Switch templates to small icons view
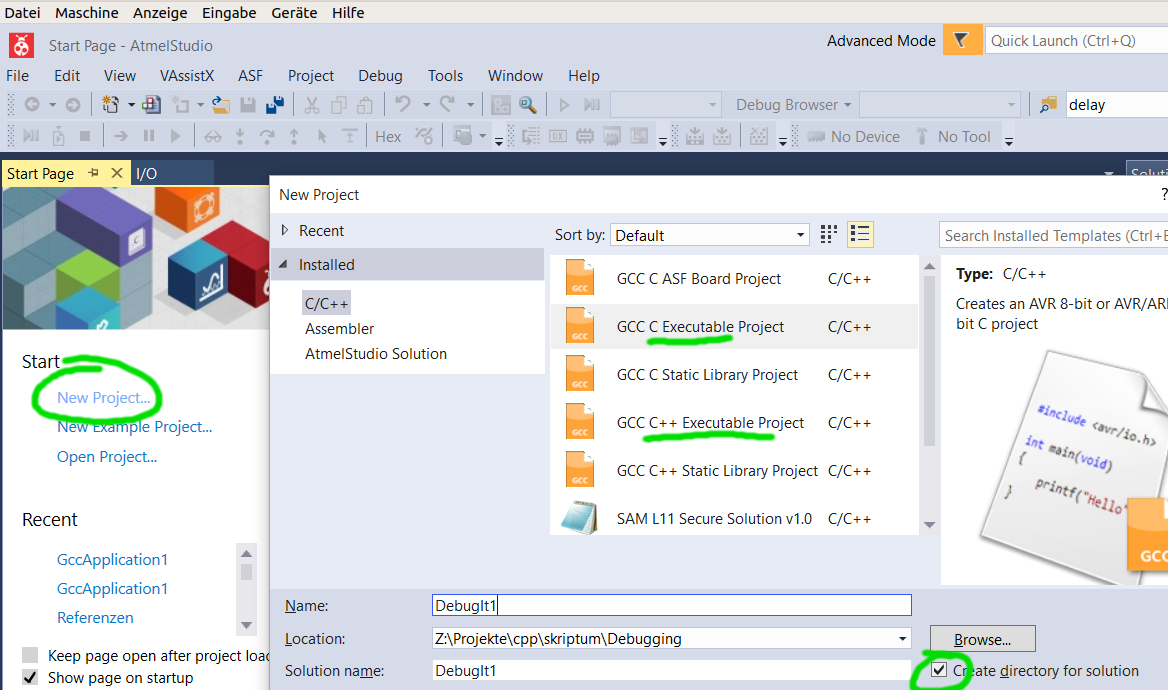 828,235
